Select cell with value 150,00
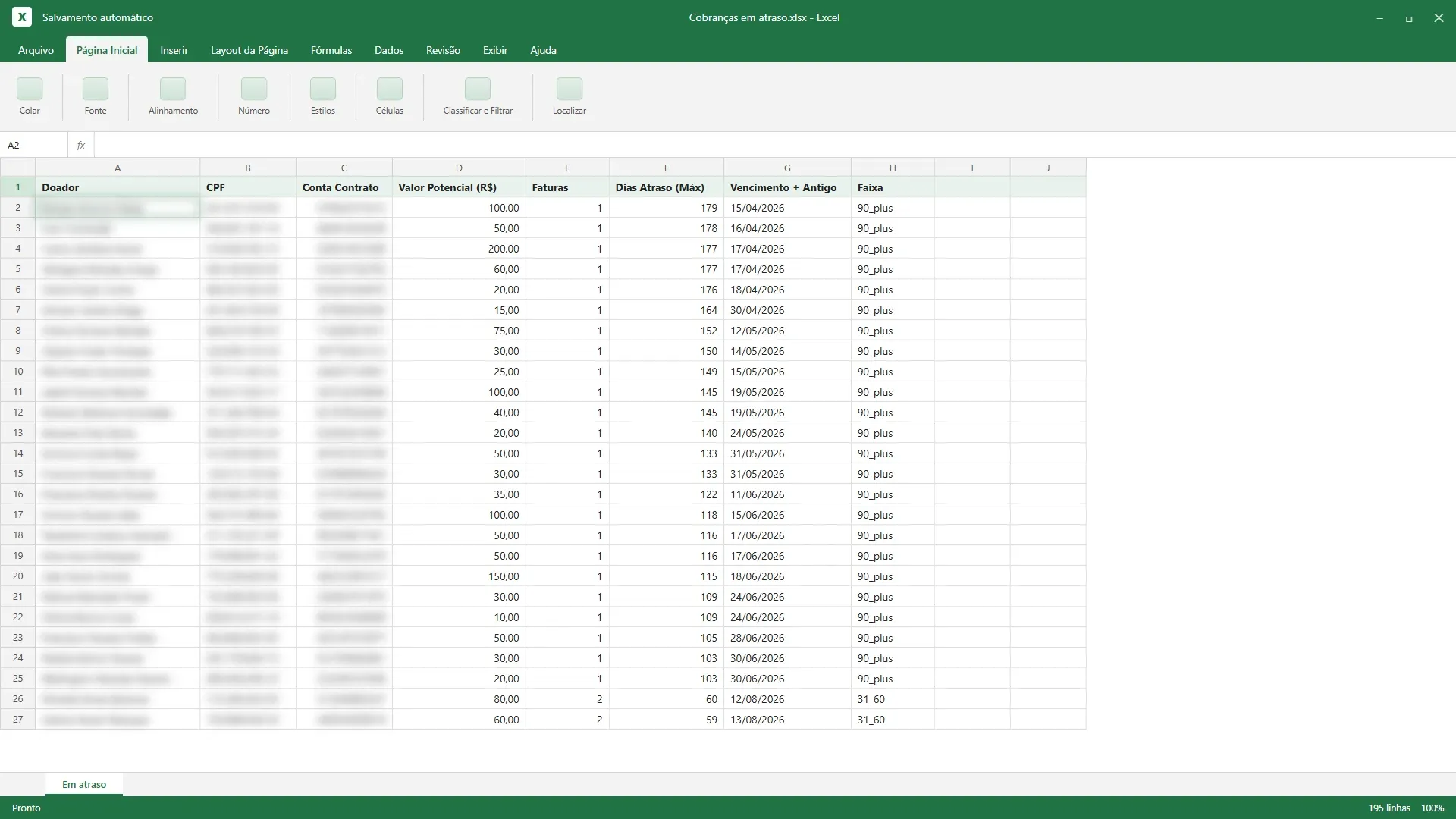This screenshot has height=819, width=1456. pos(459,576)
